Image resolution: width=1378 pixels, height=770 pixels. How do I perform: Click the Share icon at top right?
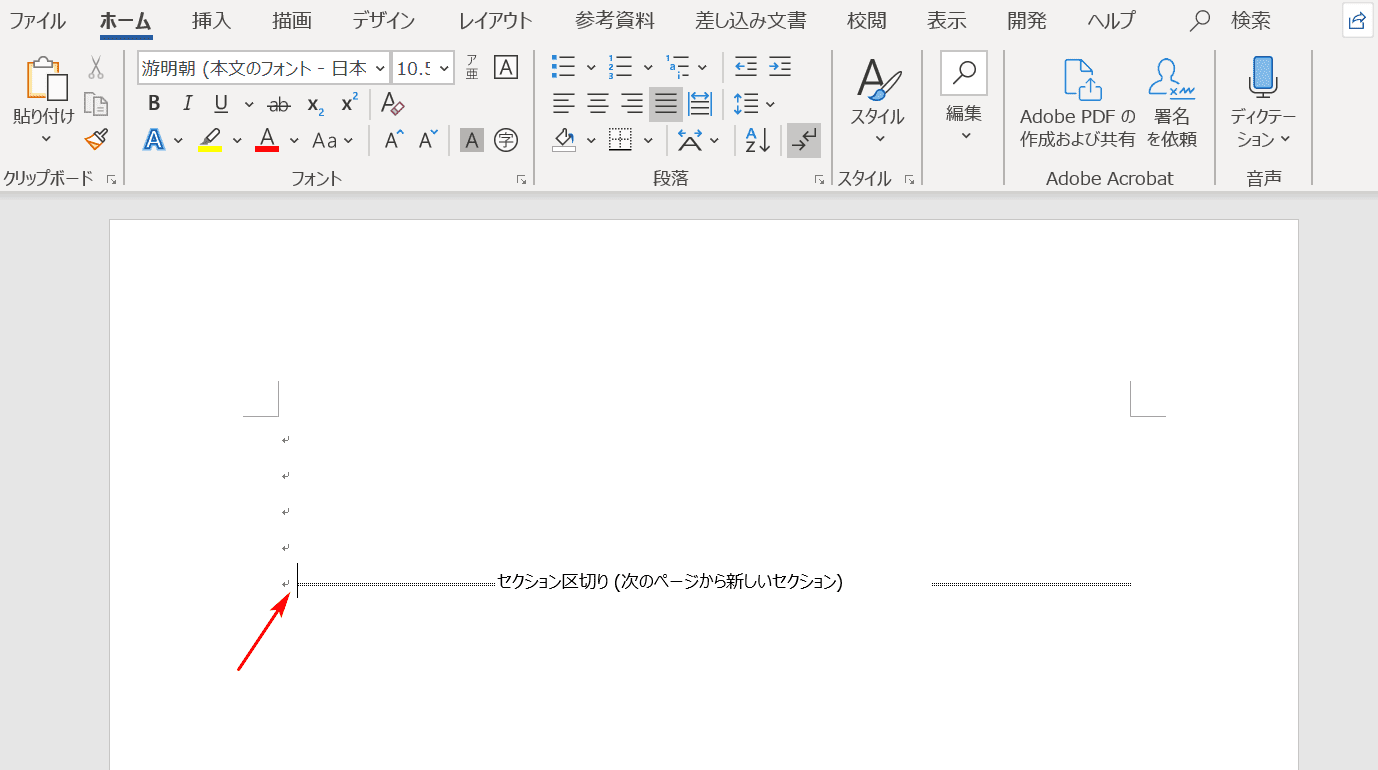point(1357,21)
